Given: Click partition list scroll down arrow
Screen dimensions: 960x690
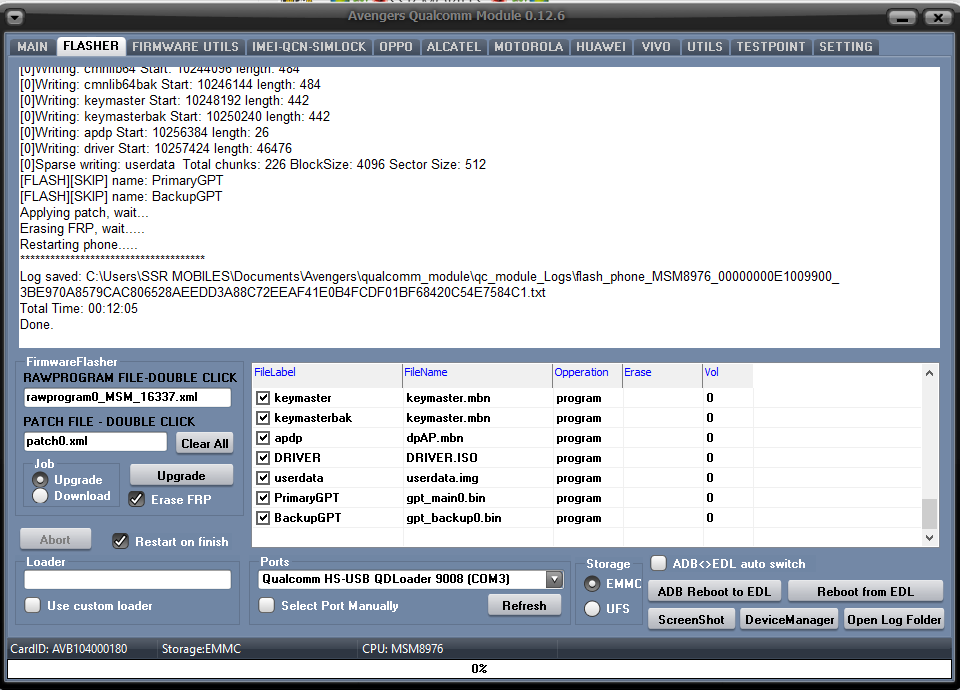Looking at the screenshot, I should [x=929, y=538].
